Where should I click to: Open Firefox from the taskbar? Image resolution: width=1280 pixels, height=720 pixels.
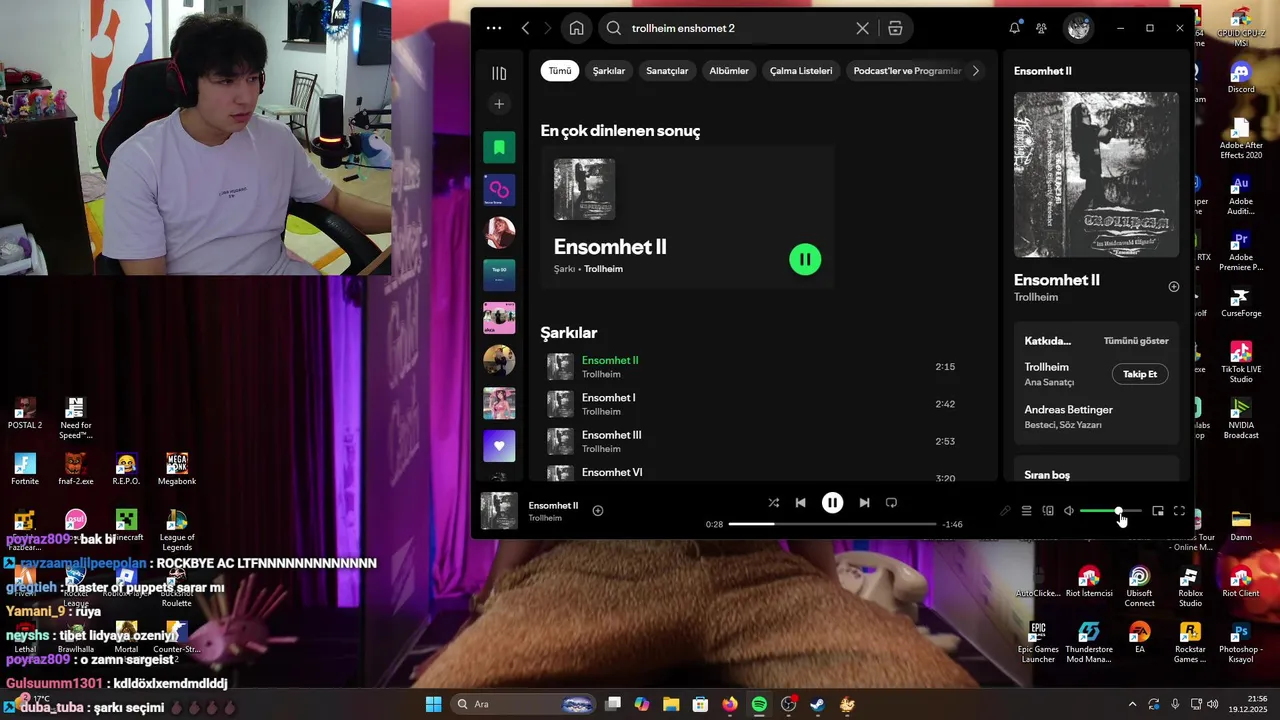(730, 704)
